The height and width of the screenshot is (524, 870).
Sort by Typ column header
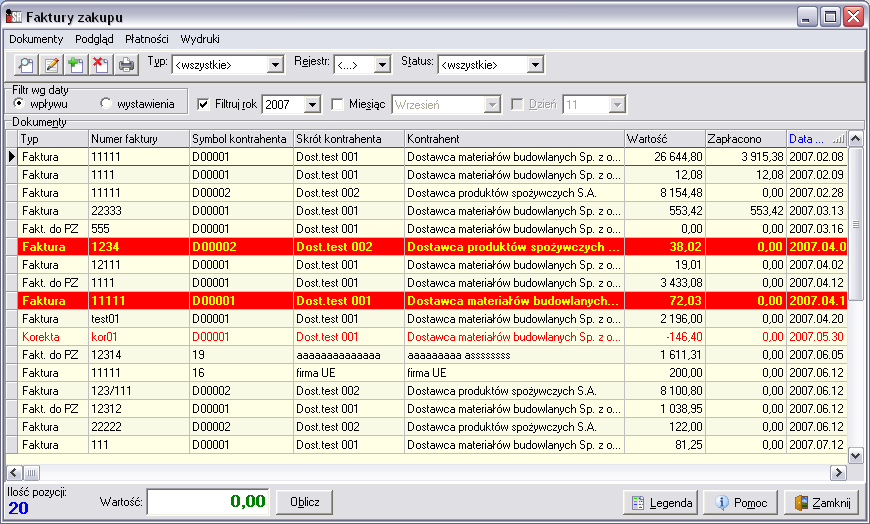pos(53,139)
